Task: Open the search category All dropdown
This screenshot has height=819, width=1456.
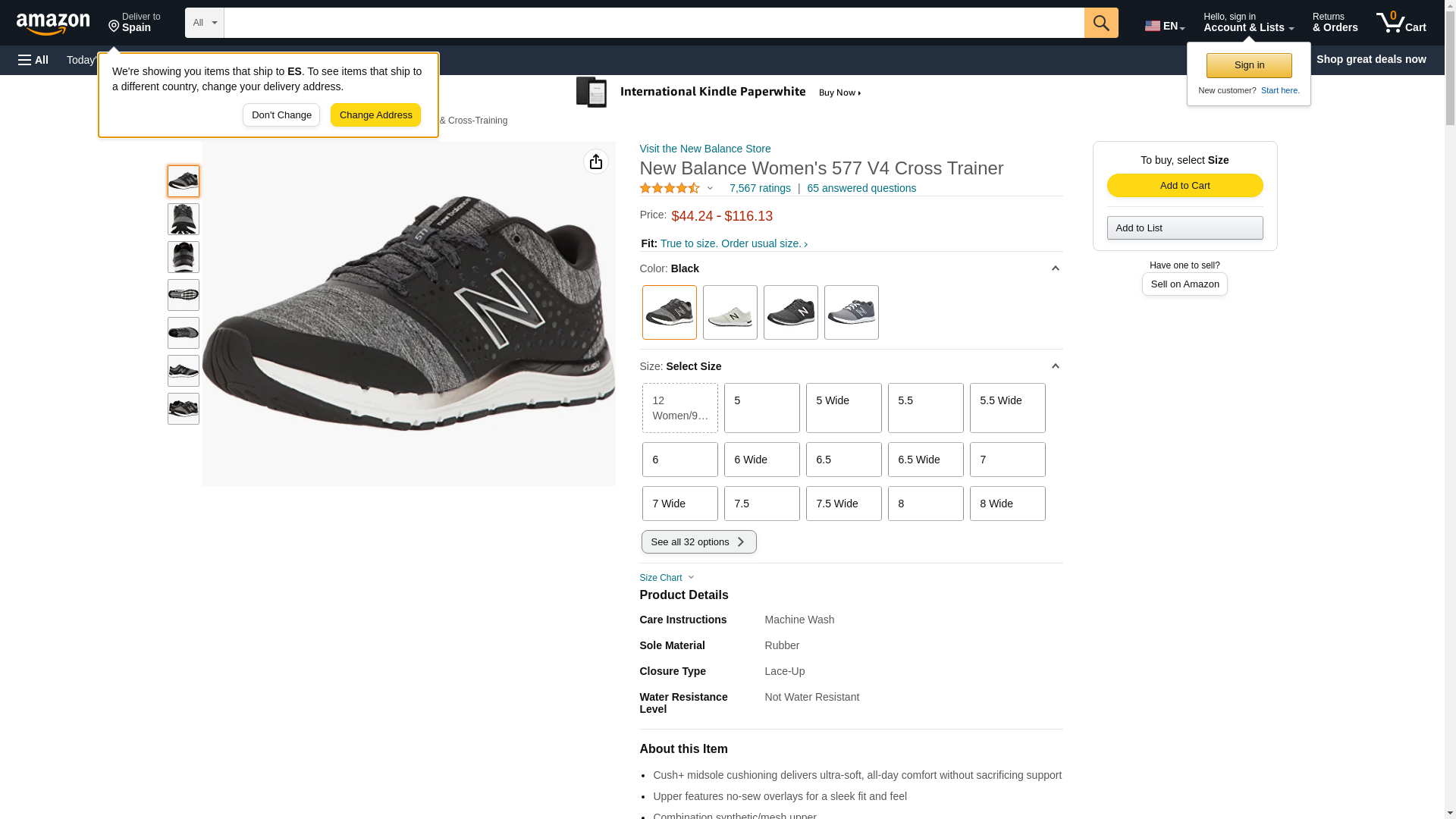Action: [x=204, y=23]
